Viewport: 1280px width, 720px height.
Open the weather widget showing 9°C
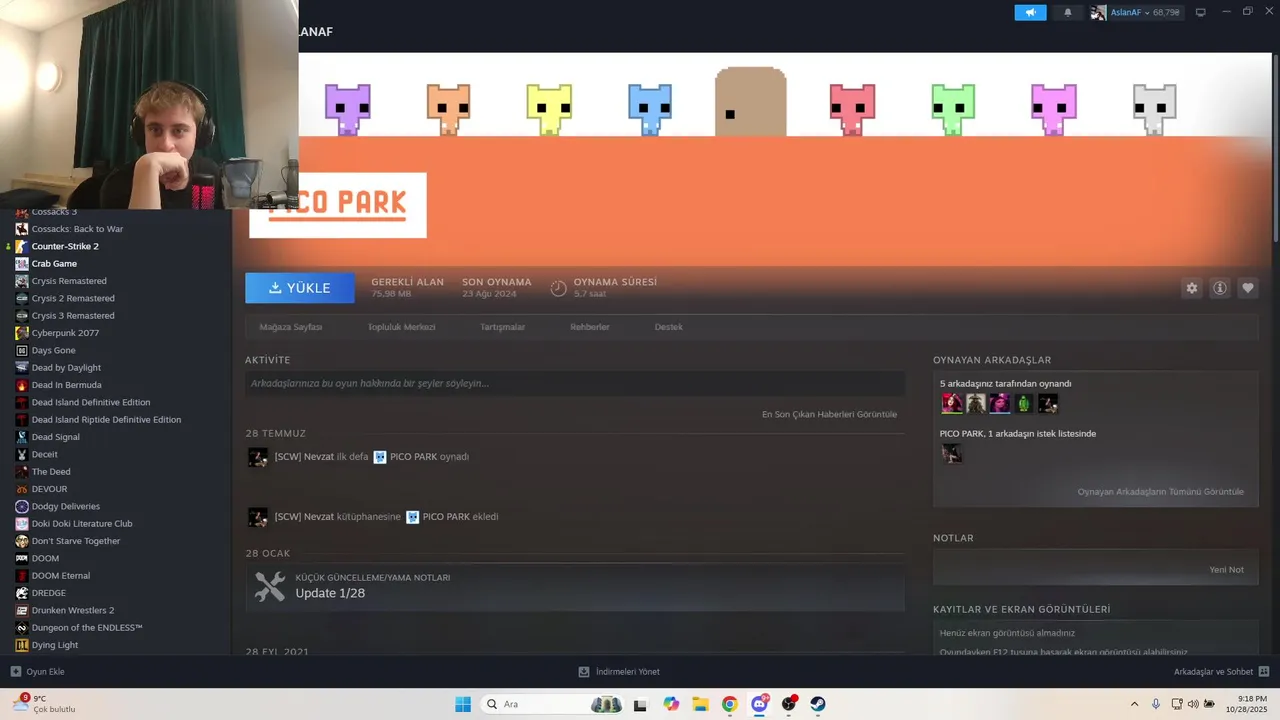coord(44,704)
